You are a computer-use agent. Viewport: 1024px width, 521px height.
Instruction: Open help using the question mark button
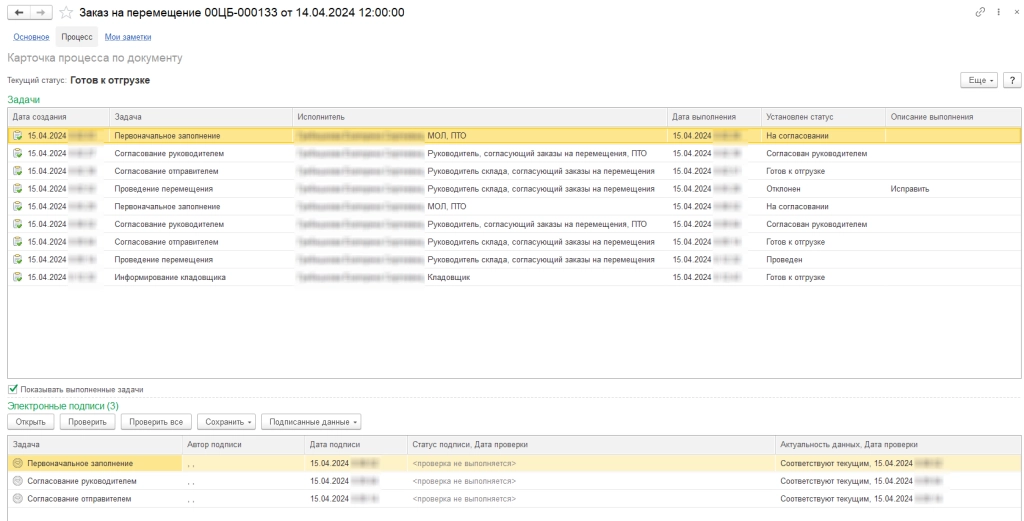tap(1010, 80)
